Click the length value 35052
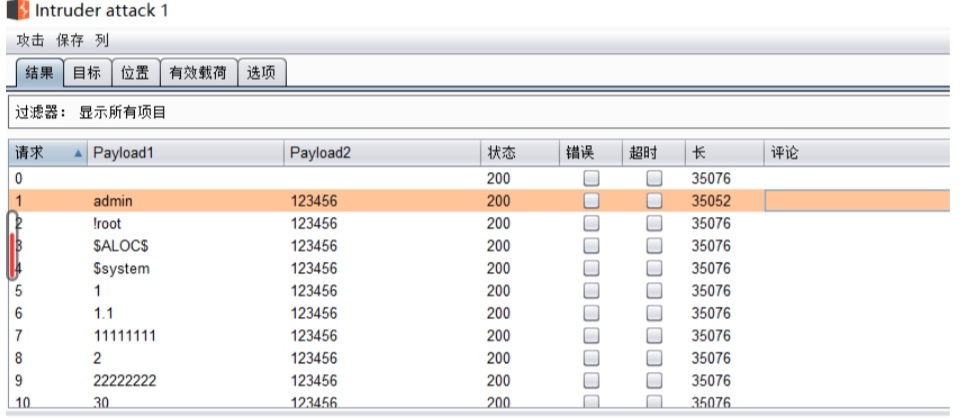Image resolution: width=965 pixels, height=418 pixels. [711, 201]
